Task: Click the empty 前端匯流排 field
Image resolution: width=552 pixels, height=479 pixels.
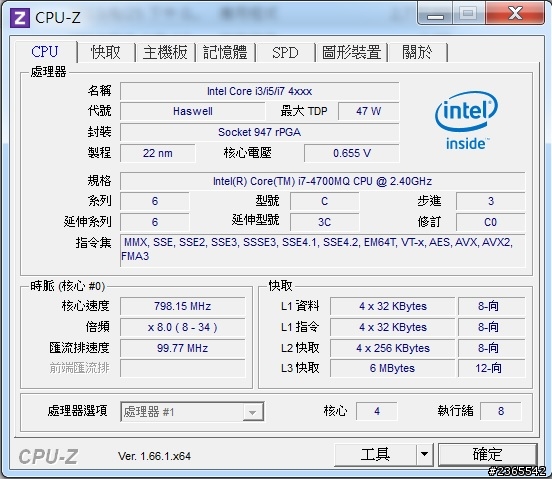Action: (182, 368)
